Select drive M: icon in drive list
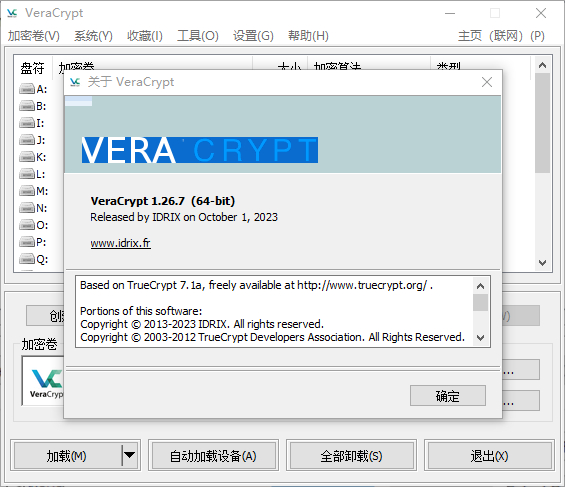 [x=27, y=191]
